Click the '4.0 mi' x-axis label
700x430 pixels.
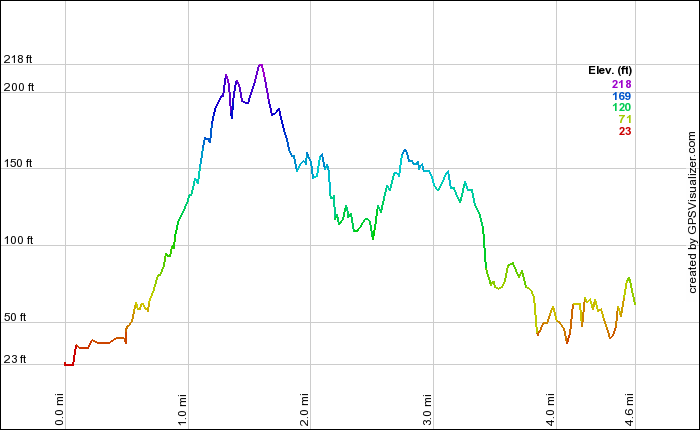[x=550, y=409]
